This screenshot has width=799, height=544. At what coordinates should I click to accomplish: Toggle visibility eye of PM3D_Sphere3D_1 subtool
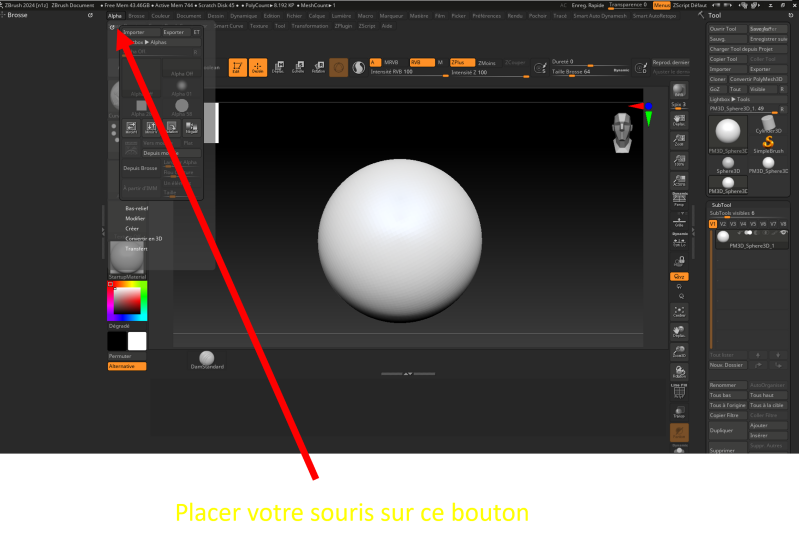coord(784,233)
